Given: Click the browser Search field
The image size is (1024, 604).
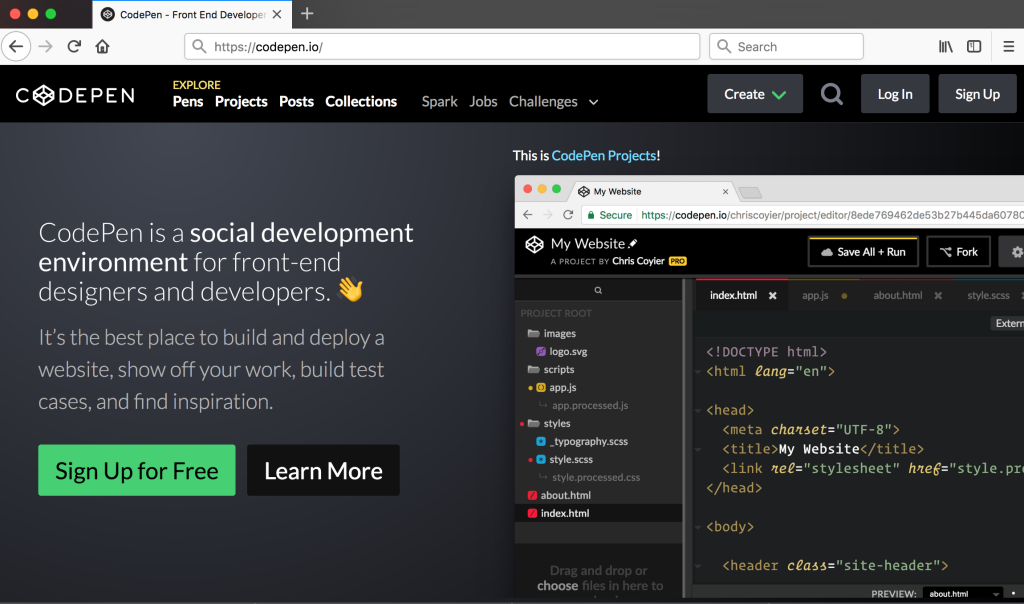Looking at the screenshot, I should pyautogui.click(x=786, y=46).
